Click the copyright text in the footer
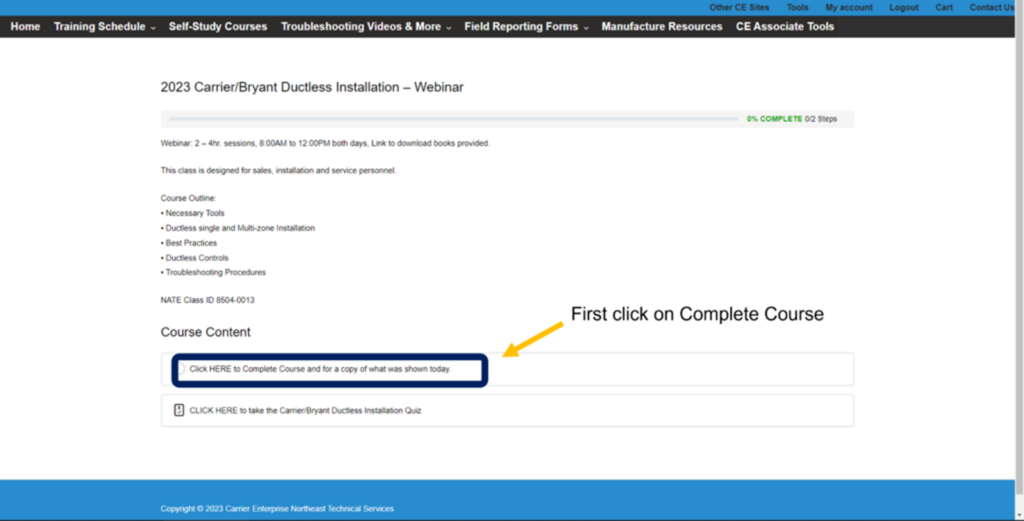Screen dimensions: 1024x521 pyautogui.click(x=277, y=509)
